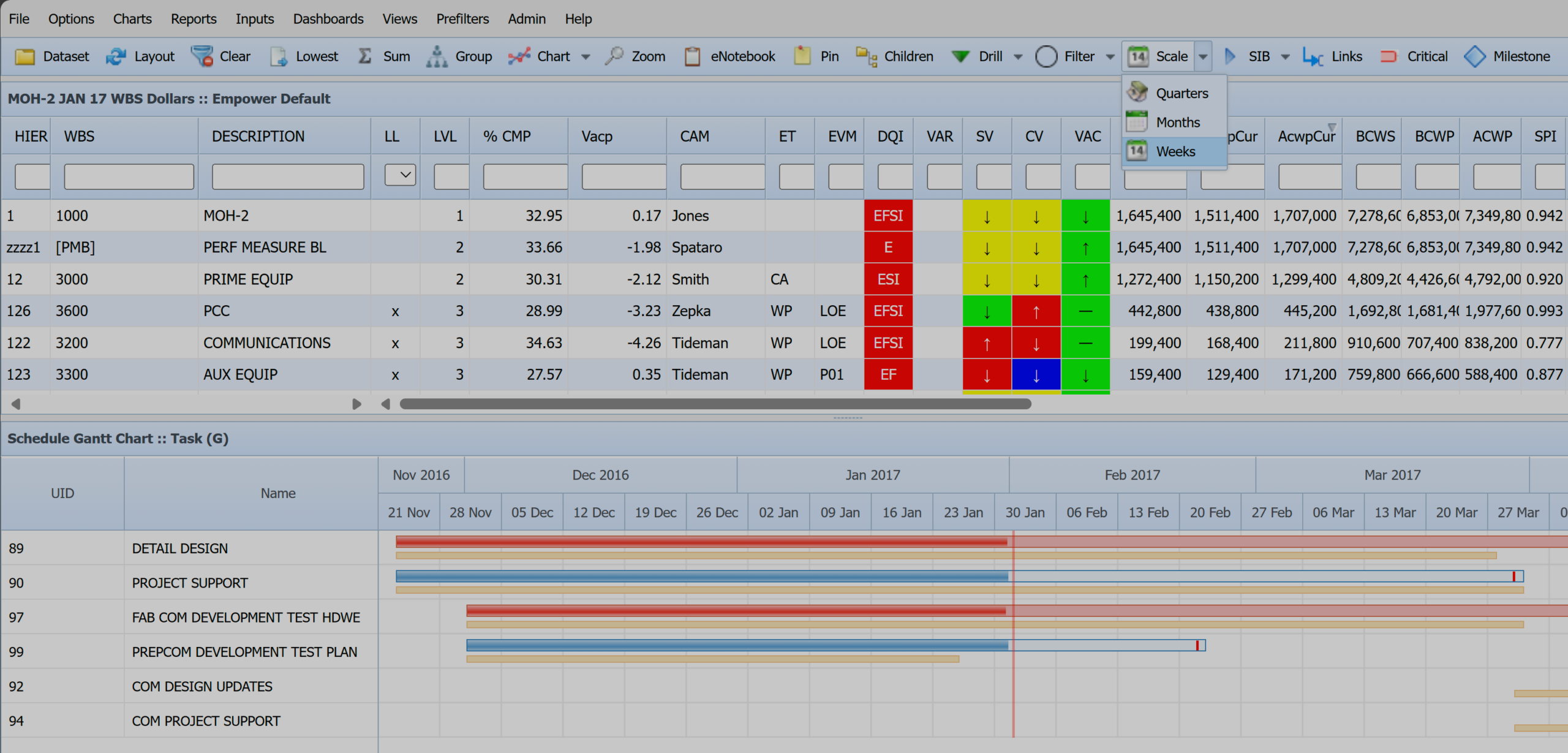Toggle the Critical path display

[x=1414, y=56]
